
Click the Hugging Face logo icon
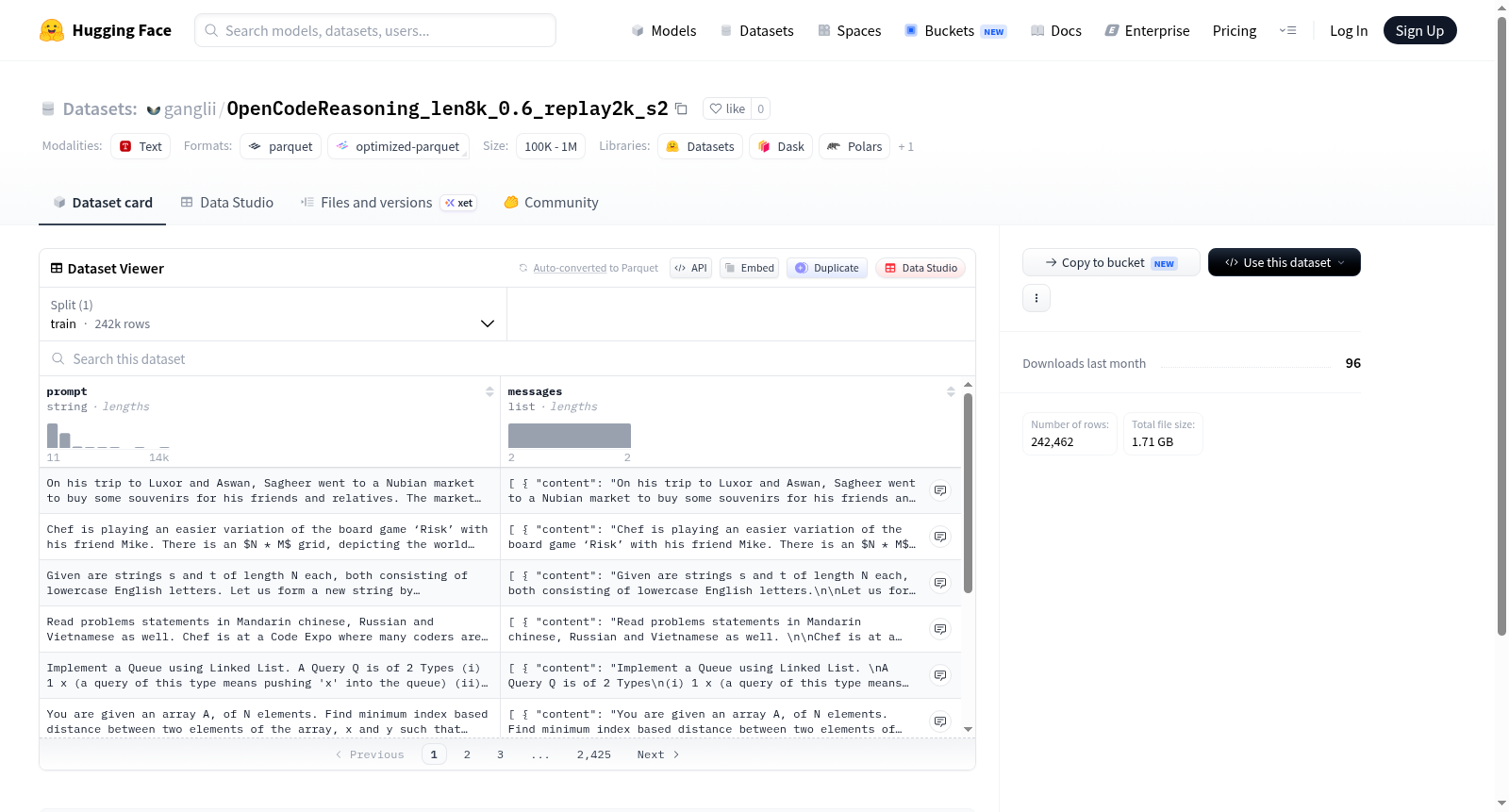point(52,30)
